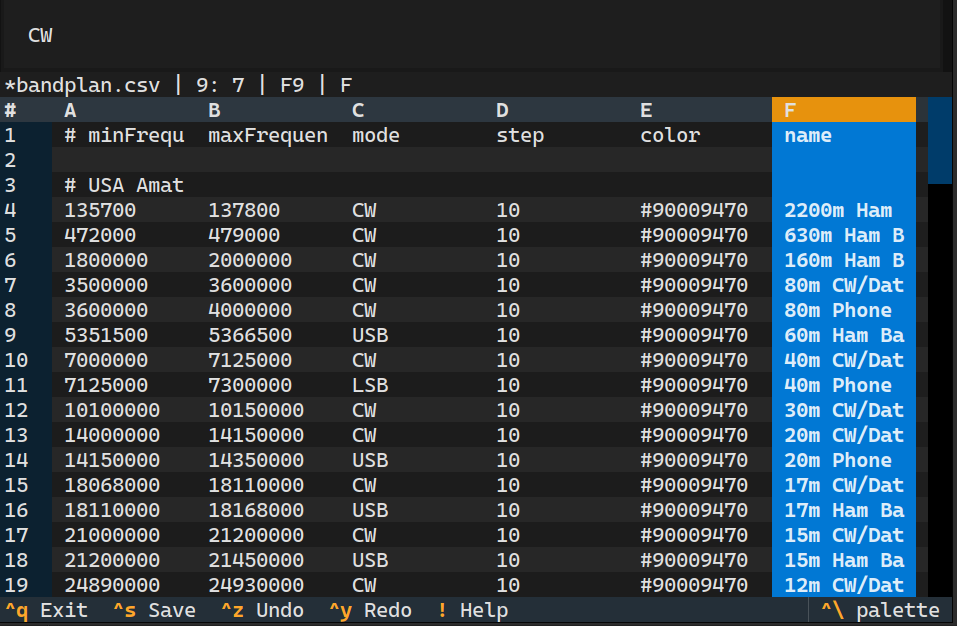Click maxFrequency cell 24930000
This screenshot has width=957, height=626.
pos(267,585)
